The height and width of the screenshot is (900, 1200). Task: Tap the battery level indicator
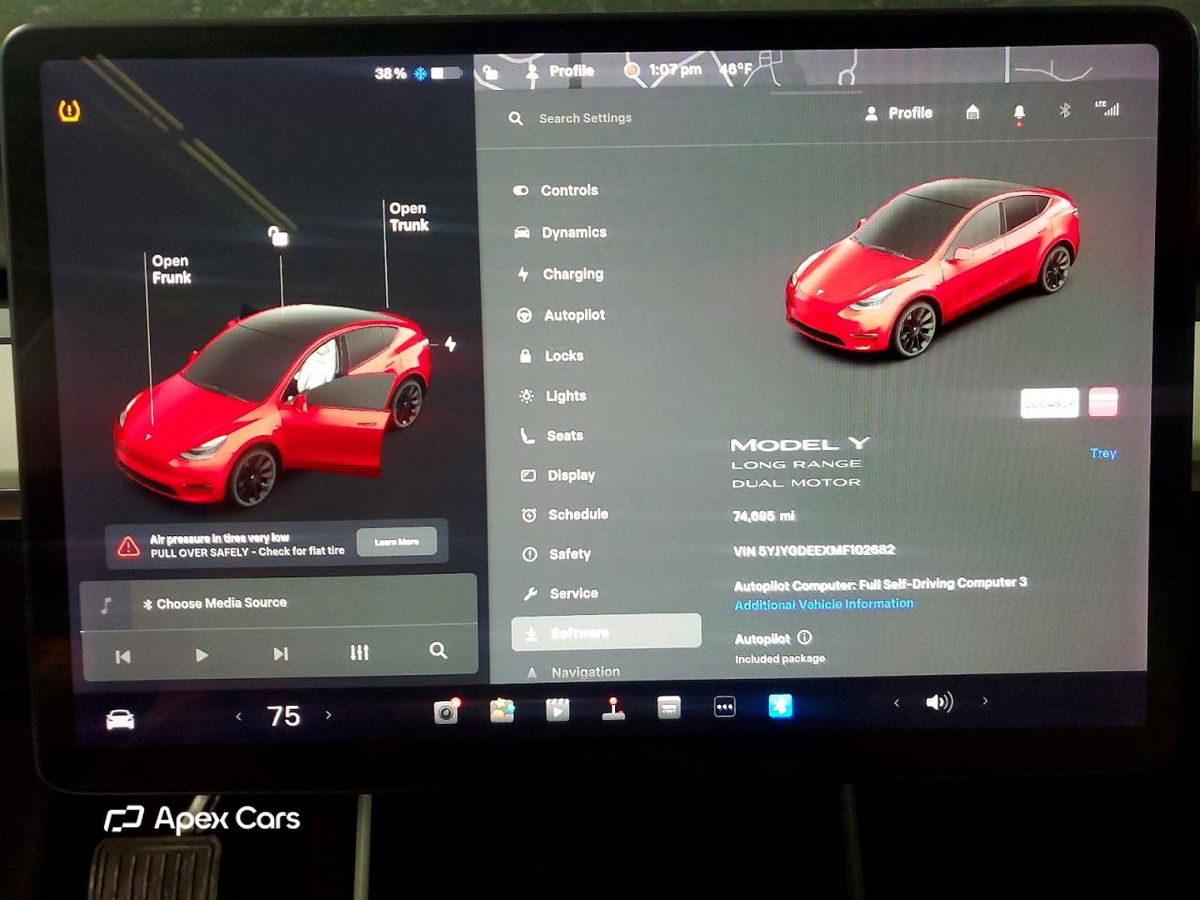[446, 73]
